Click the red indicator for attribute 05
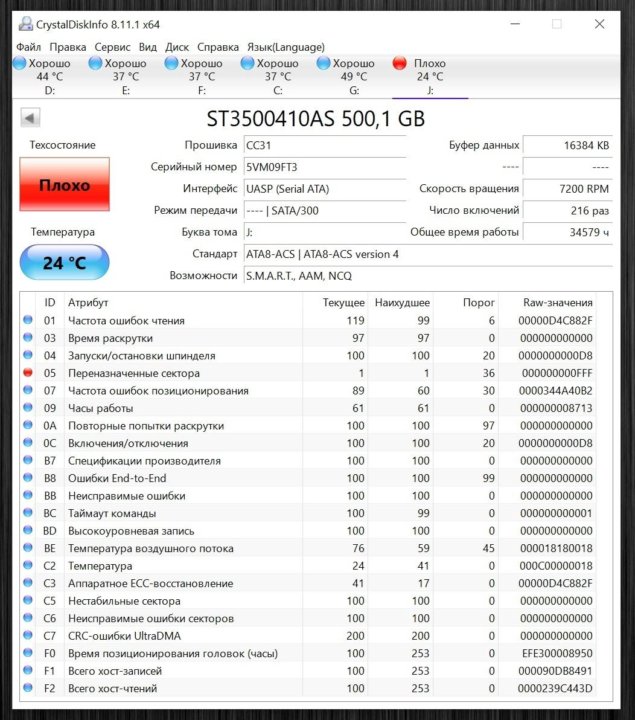This screenshot has height=720, width=635. (29, 373)
